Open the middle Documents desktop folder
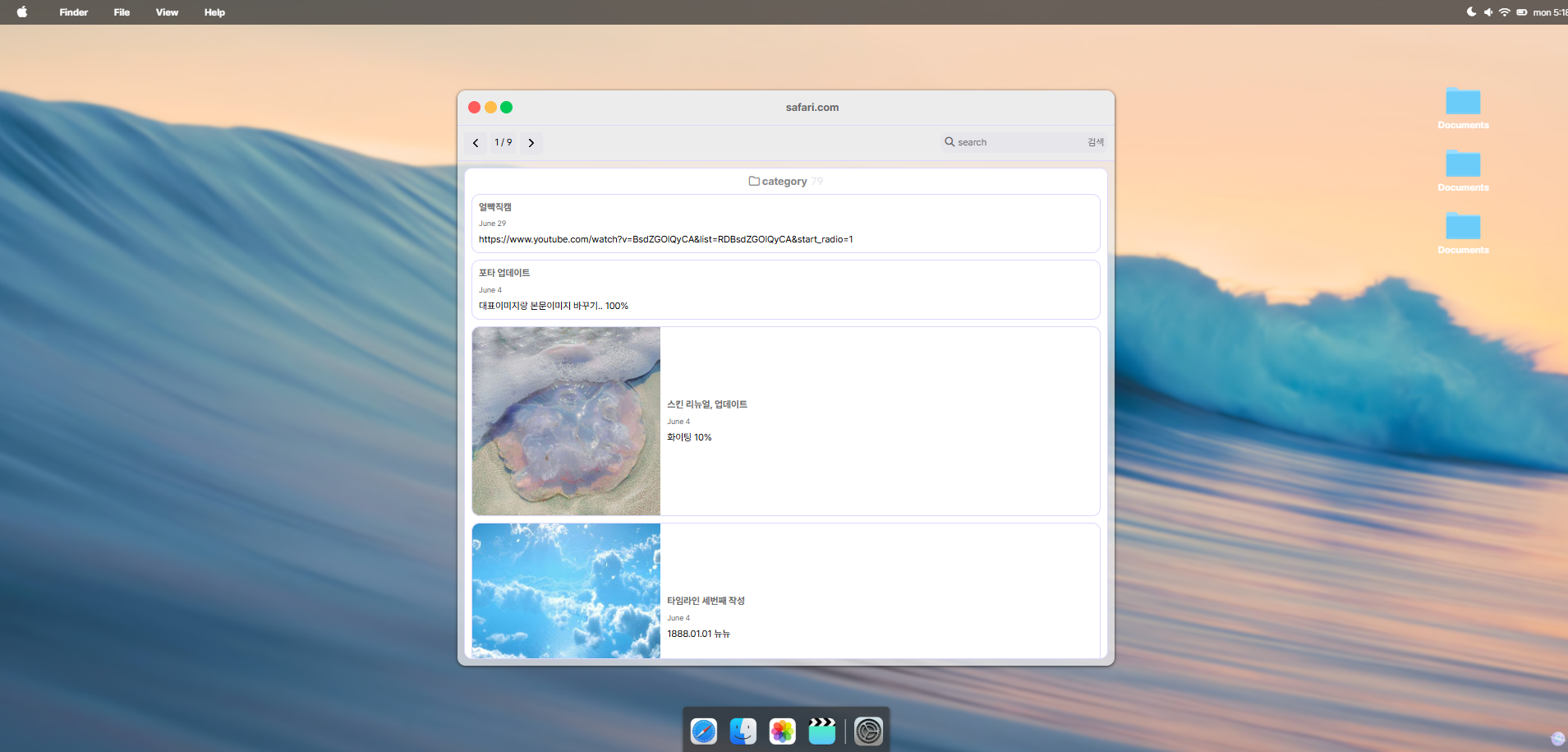The image size is (1568, 752). (1463, 171)
